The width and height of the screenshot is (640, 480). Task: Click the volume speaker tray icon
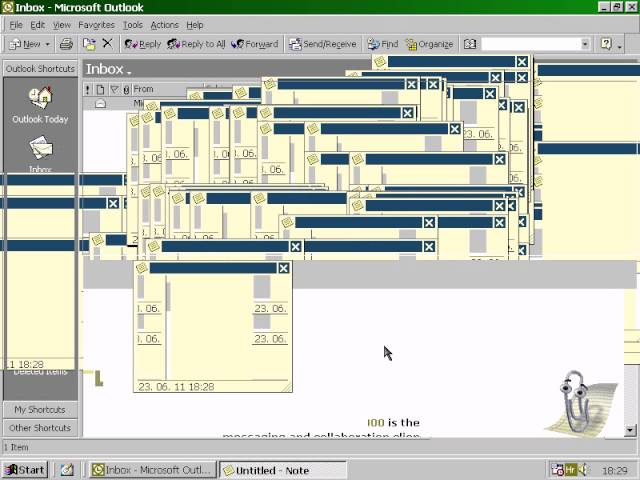pyautogui.click(x=584, y=470)
